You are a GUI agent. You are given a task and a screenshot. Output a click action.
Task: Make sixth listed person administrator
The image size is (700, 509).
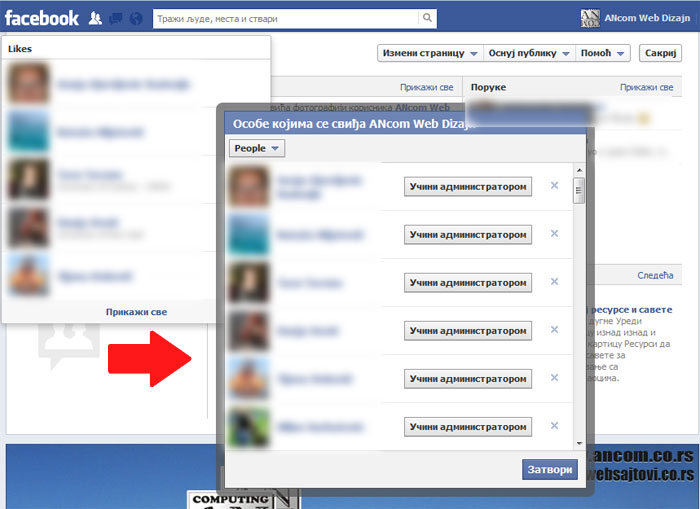468,427
